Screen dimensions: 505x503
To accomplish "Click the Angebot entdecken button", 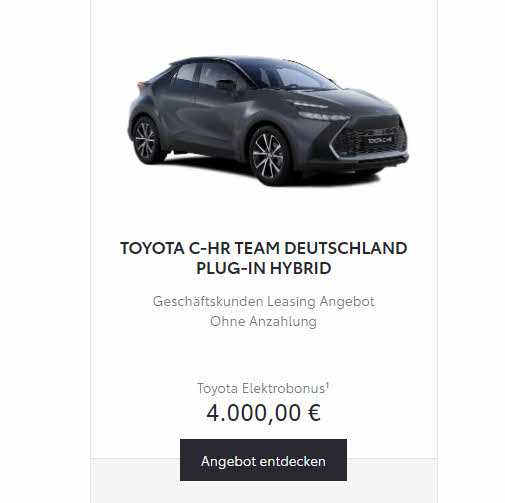I will point(263,460).
